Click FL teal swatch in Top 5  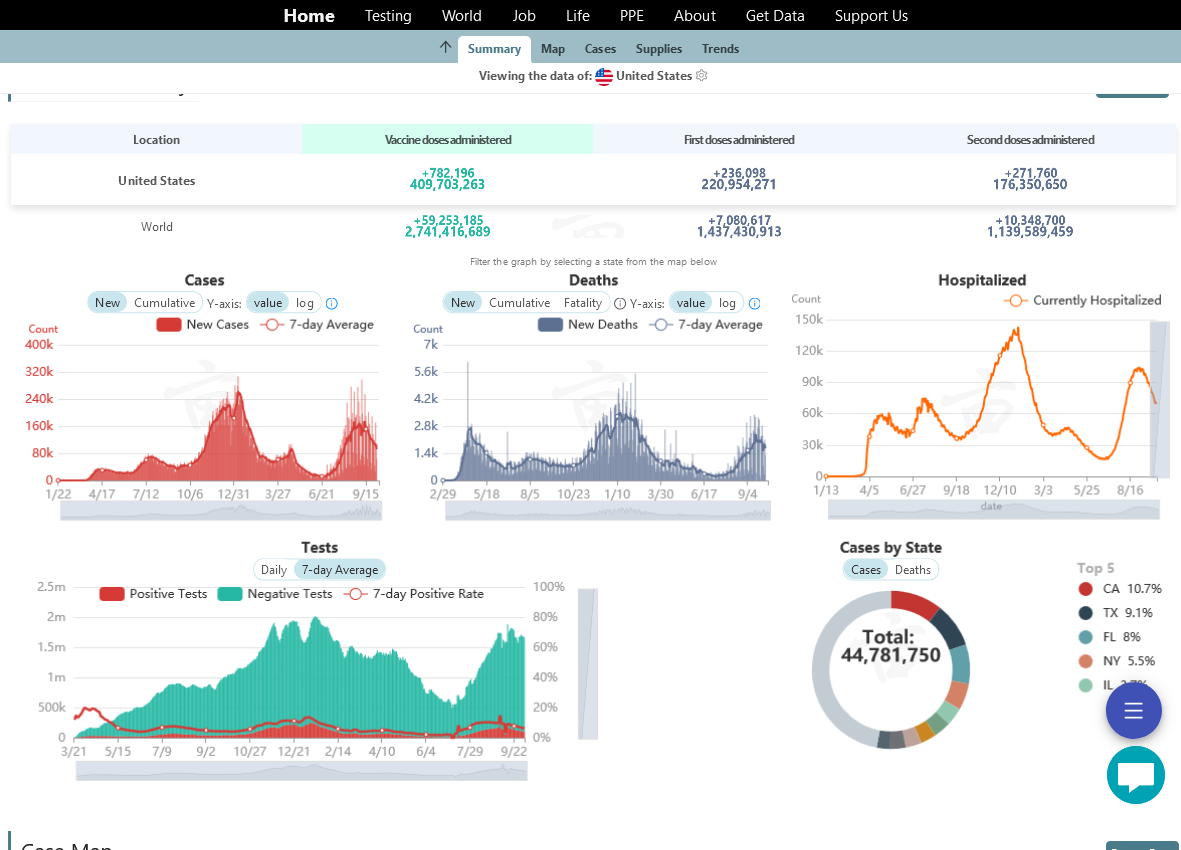coord(1085,637)
